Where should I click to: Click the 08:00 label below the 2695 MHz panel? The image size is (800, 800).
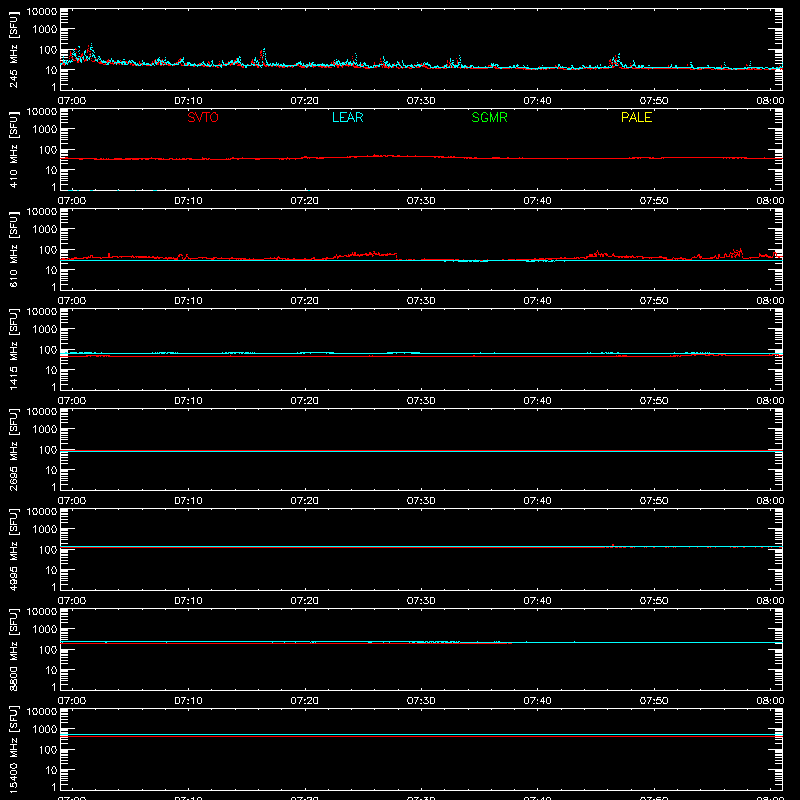pyautogui.click(x=770, y=501)
